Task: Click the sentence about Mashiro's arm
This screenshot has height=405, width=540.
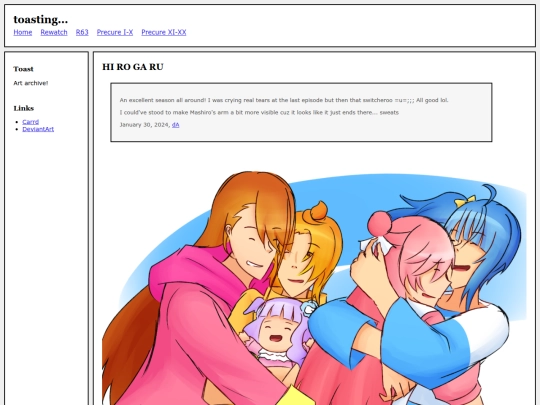Action: 259,112
